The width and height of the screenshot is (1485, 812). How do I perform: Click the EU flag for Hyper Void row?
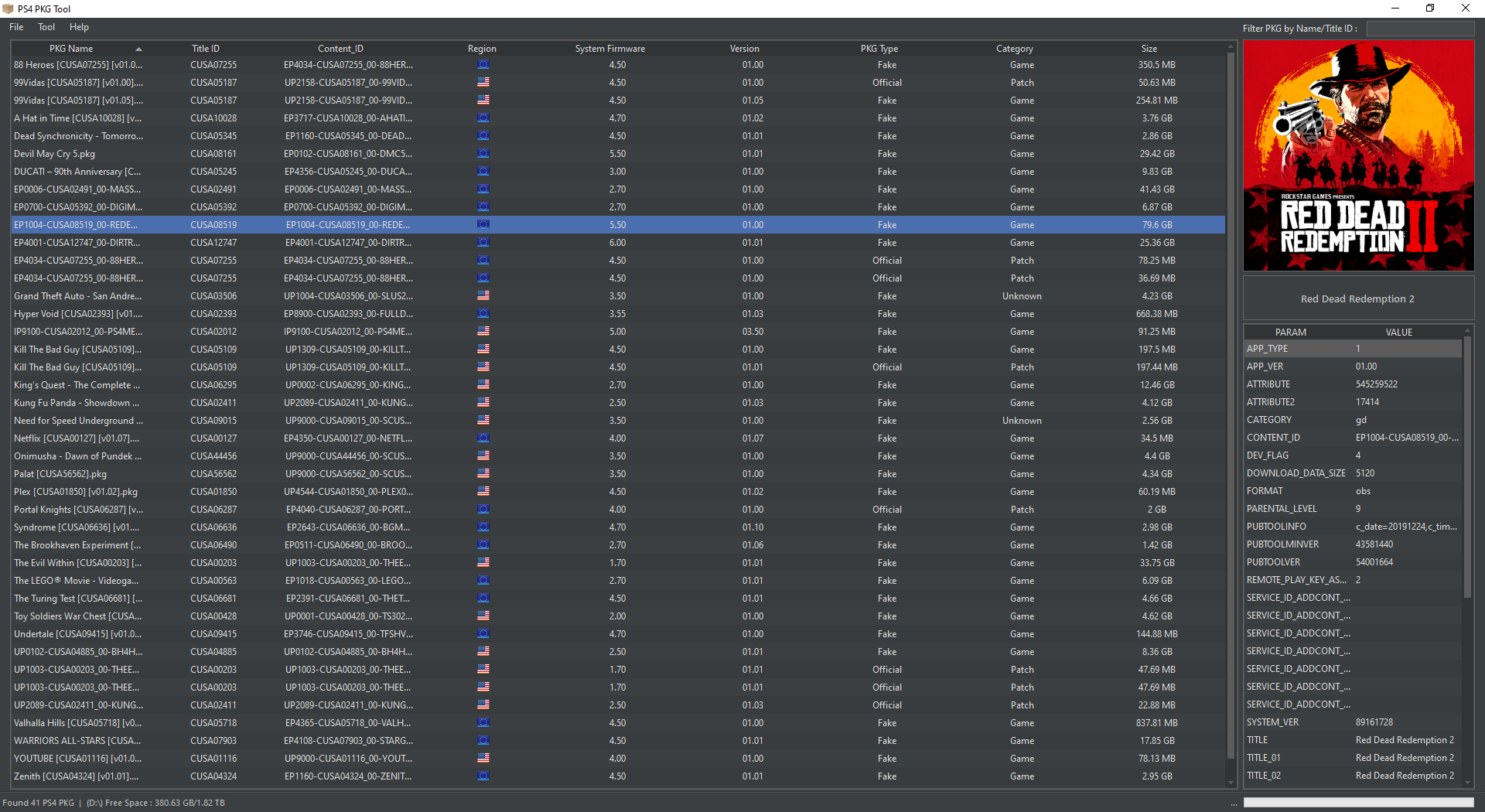click(x=483, y=314)
